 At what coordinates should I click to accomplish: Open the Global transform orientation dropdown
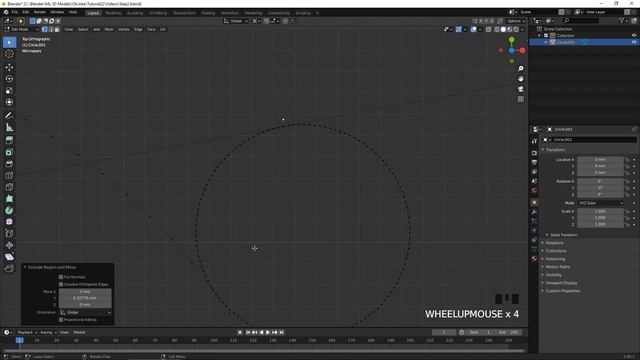point(236,21)
